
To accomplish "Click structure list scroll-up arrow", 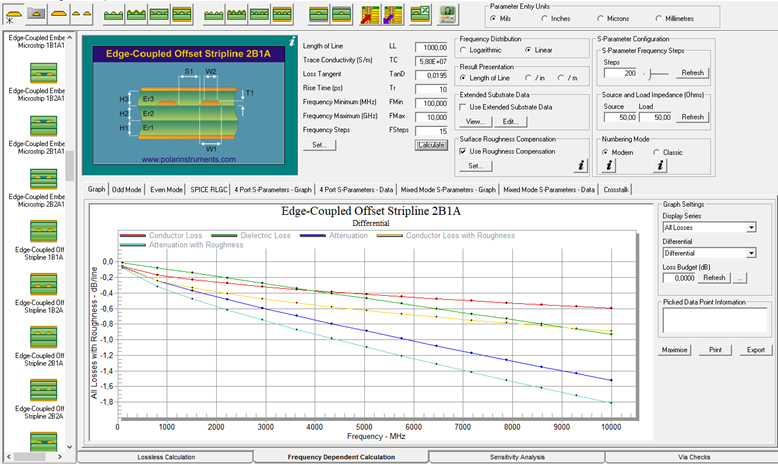I will coord(69,38).
